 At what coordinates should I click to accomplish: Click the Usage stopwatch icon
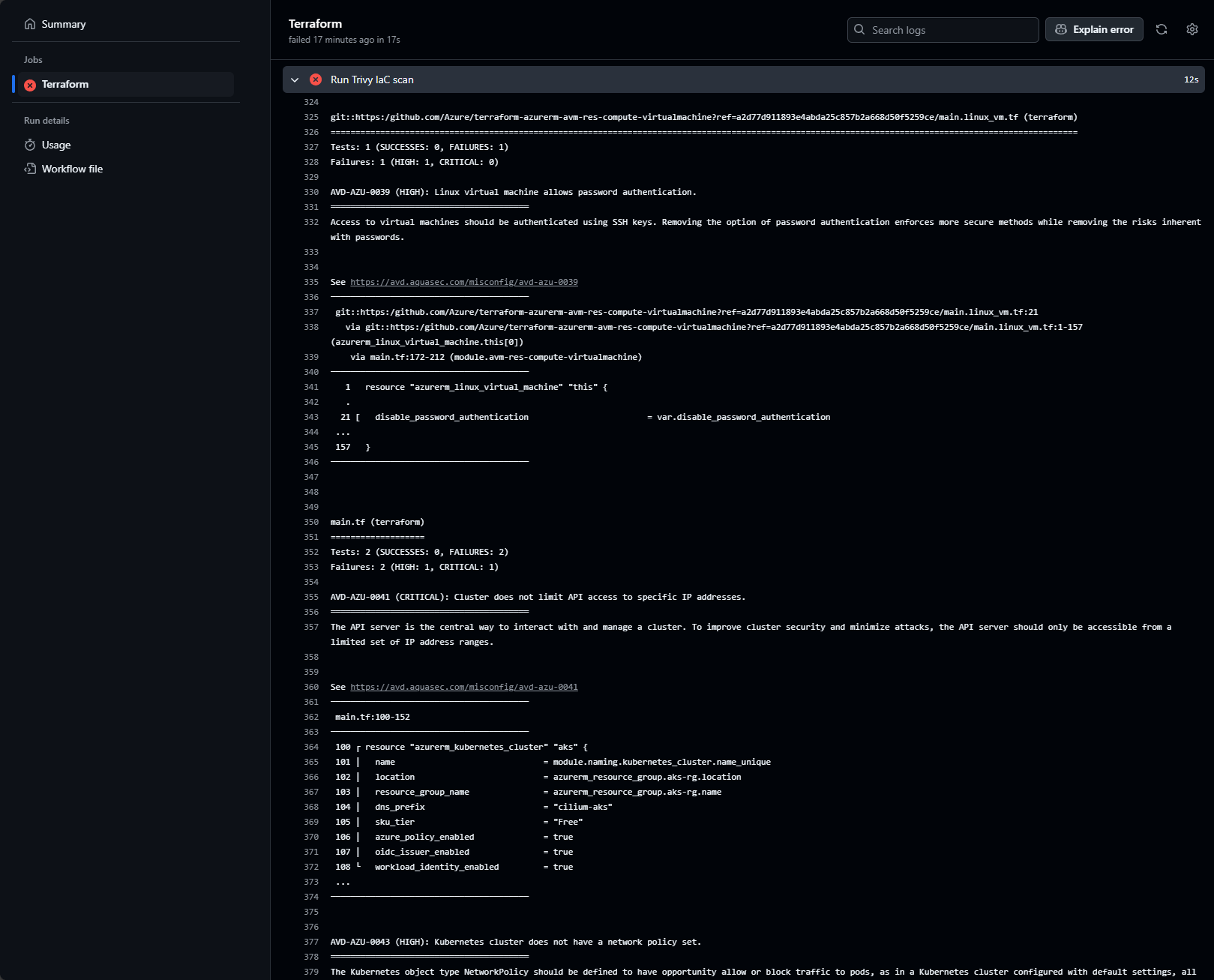pyautogui.click(x=30, y=145)
